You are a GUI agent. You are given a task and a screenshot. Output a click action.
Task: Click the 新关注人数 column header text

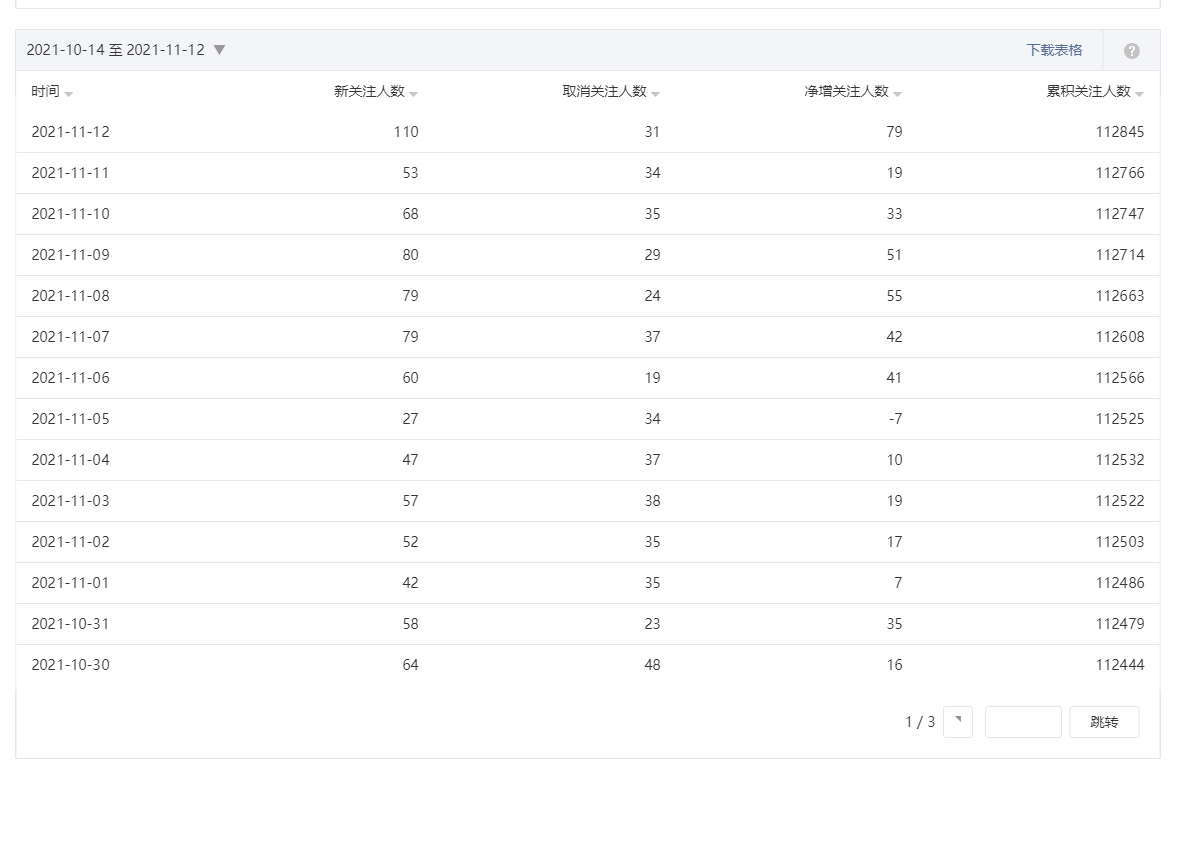point(369,91)
